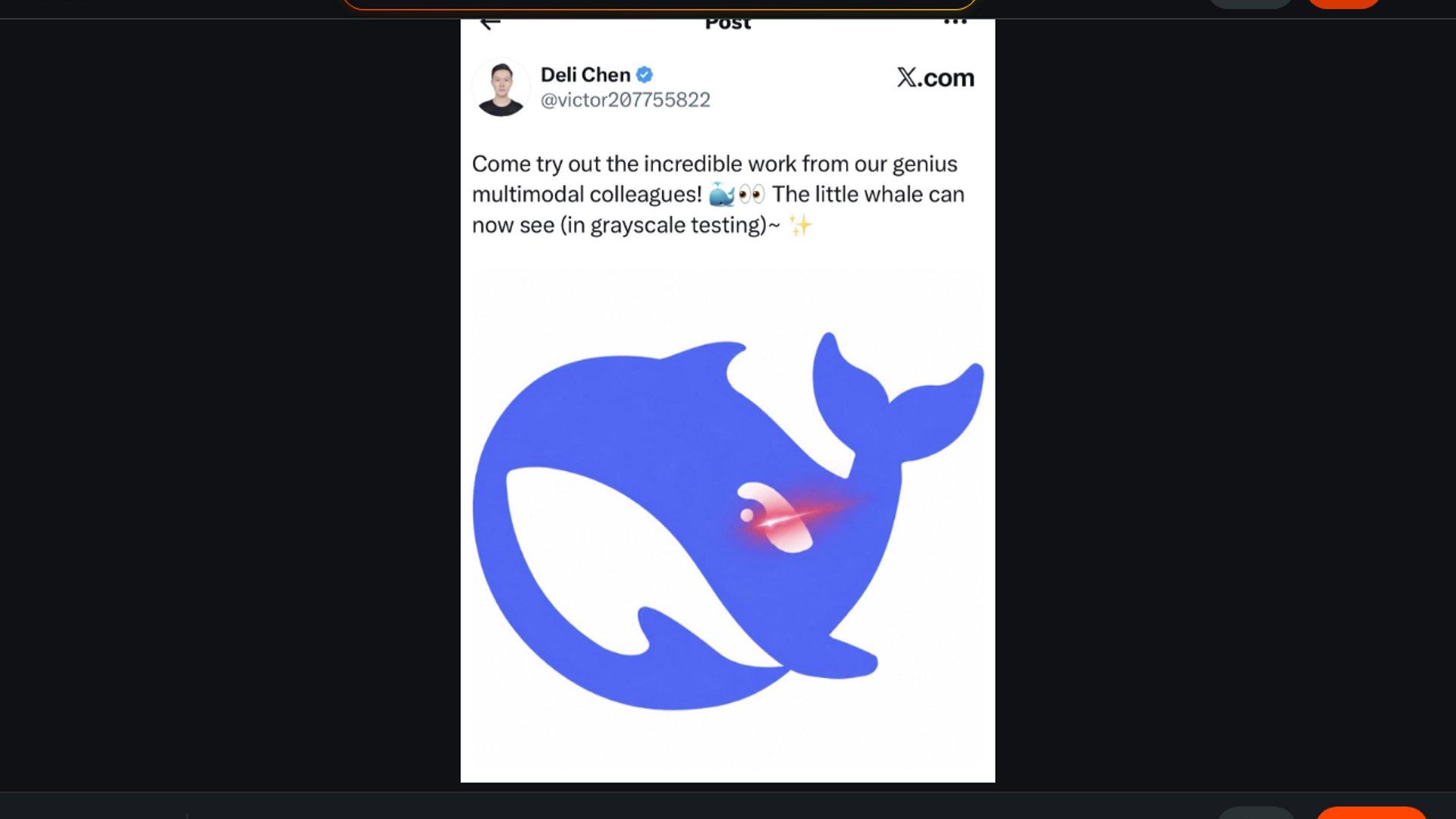Click the sparkles emoji ending the post
This screenshot has width=1456, height=819.
(x=800, y=225)
